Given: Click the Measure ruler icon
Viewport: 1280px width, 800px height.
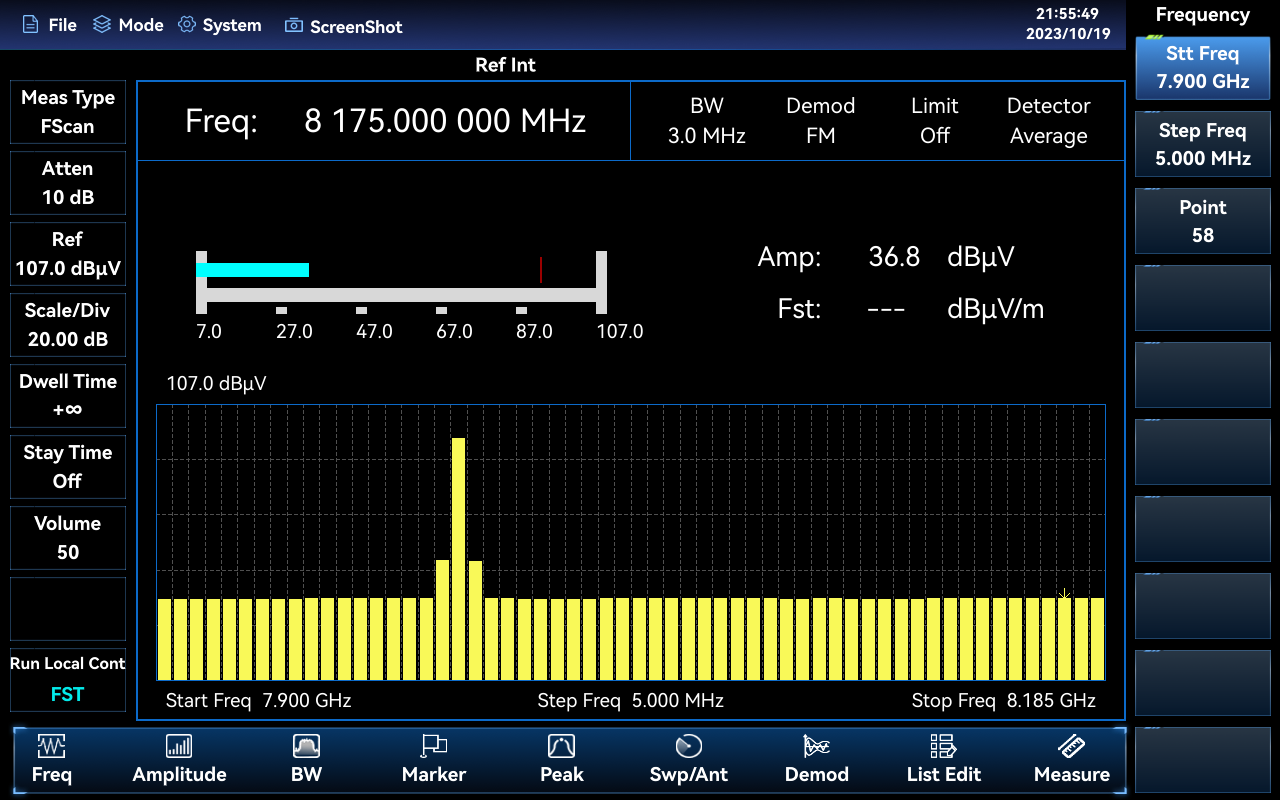Looking at the screenshot, I should click(x=1071, y=746).
